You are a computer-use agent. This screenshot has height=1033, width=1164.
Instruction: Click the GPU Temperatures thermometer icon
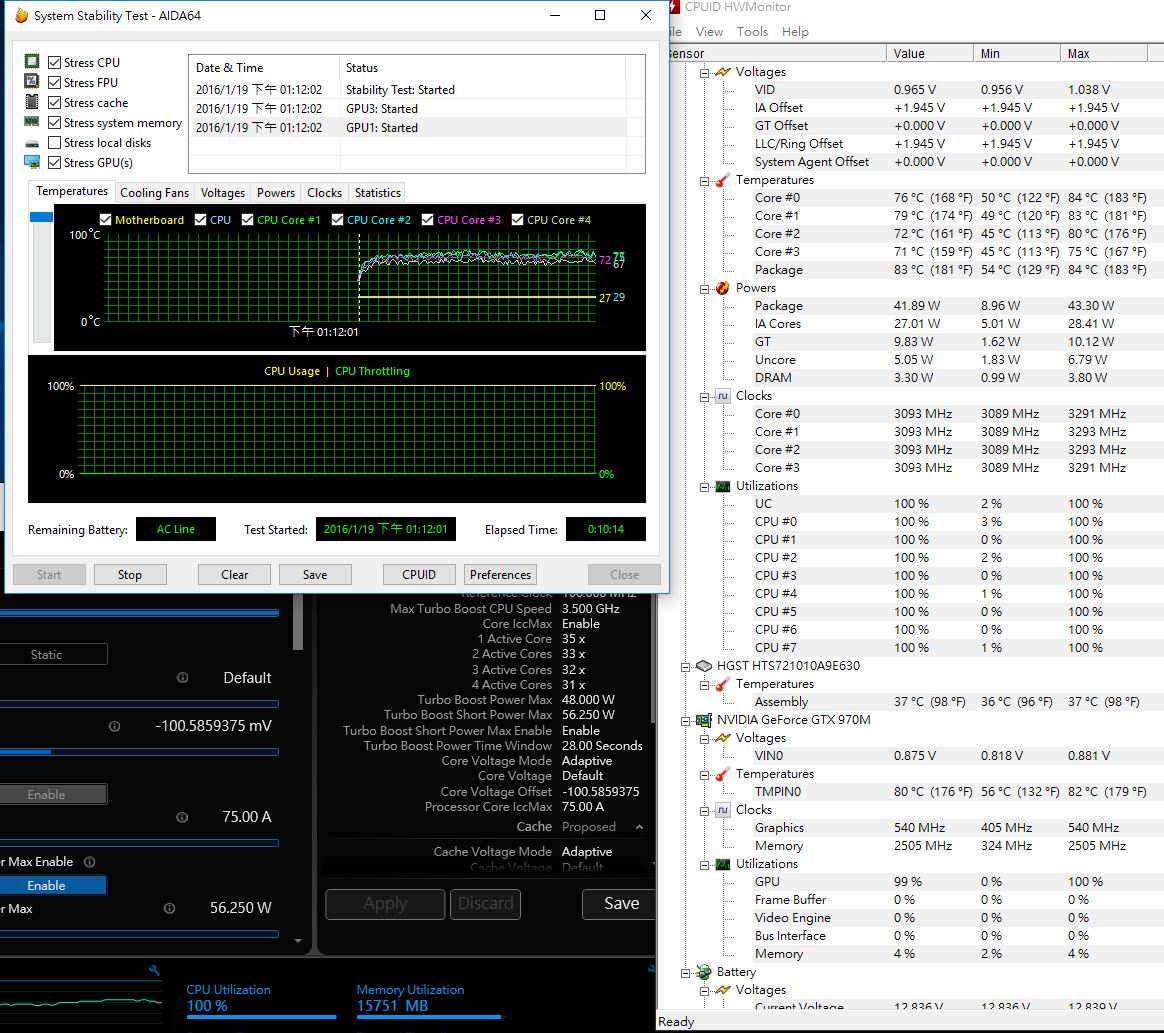(x=723, y=774)
